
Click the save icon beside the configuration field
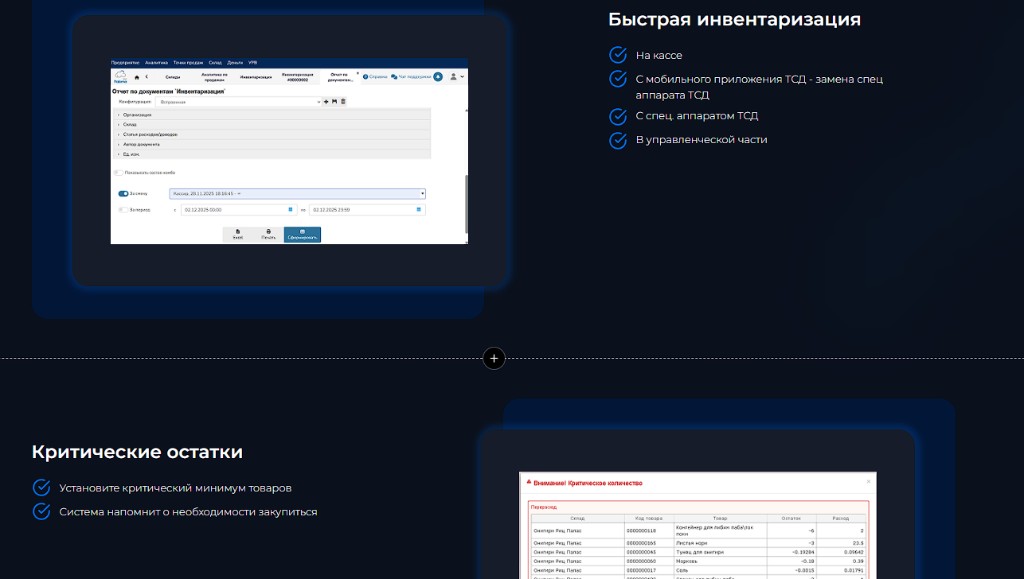point(334,101)
